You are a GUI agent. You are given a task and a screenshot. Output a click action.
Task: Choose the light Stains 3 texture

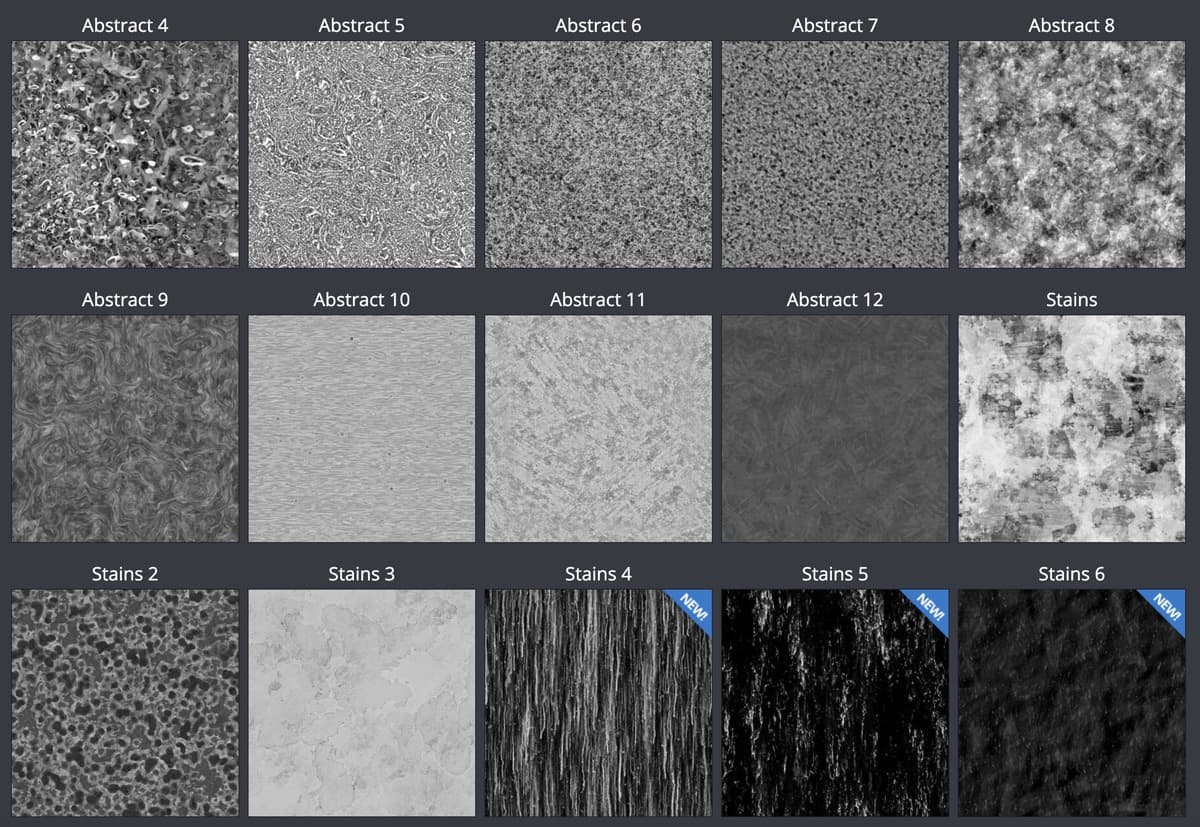(361, 703)
